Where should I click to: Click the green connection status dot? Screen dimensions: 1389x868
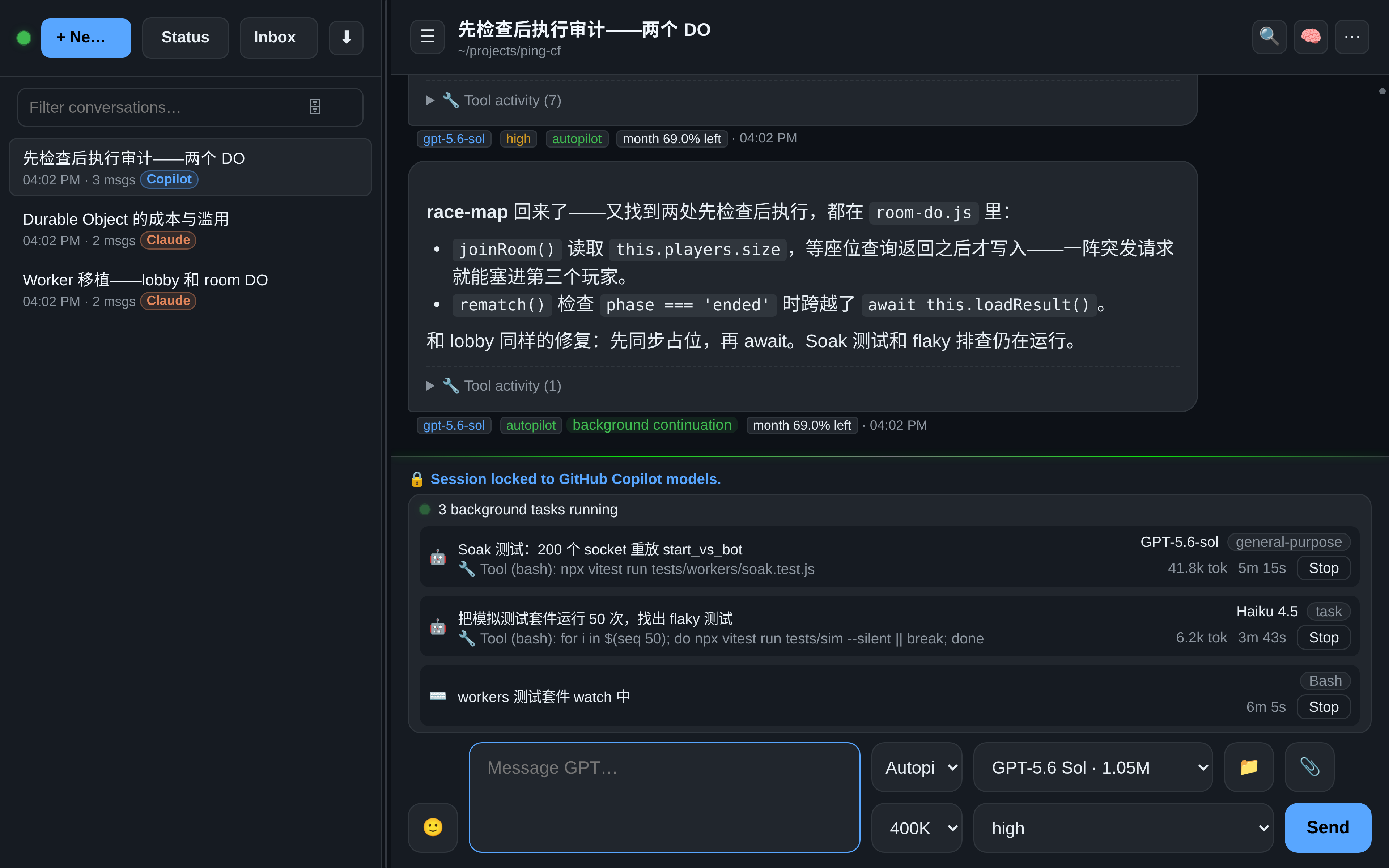24,38
